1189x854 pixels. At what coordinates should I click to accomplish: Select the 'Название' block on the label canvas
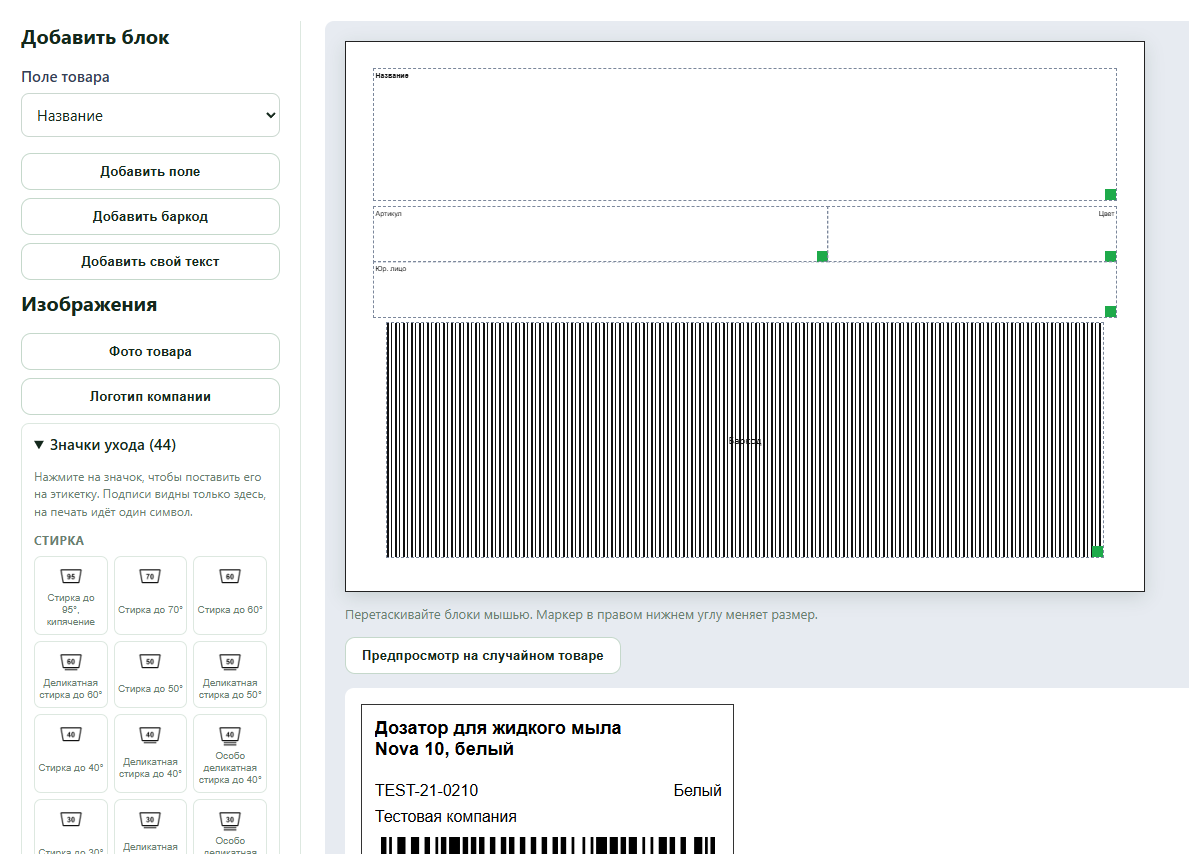coord(745,134)
